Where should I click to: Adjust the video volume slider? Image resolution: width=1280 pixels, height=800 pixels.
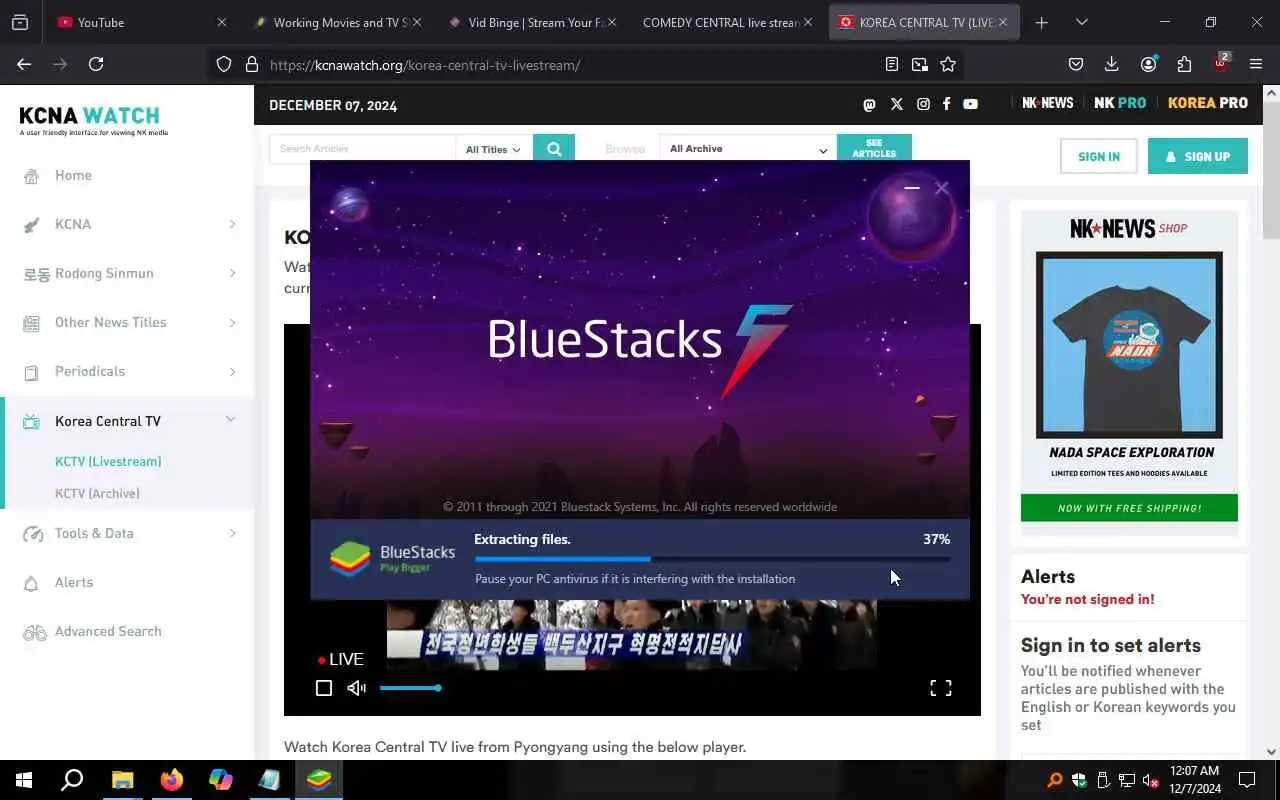[x=410, y=688]
